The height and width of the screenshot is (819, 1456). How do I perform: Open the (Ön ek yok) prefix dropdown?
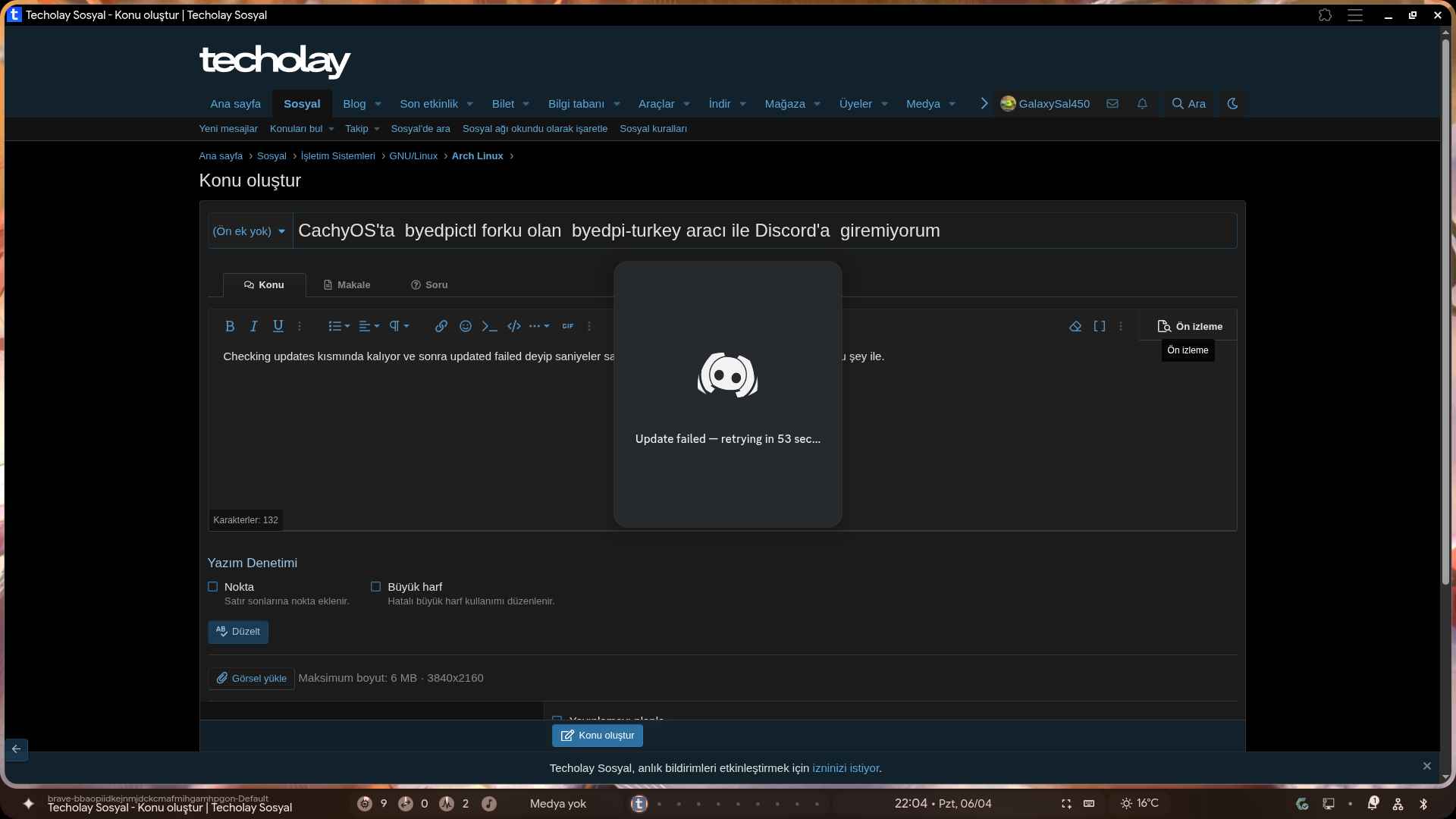pos(249,231)
